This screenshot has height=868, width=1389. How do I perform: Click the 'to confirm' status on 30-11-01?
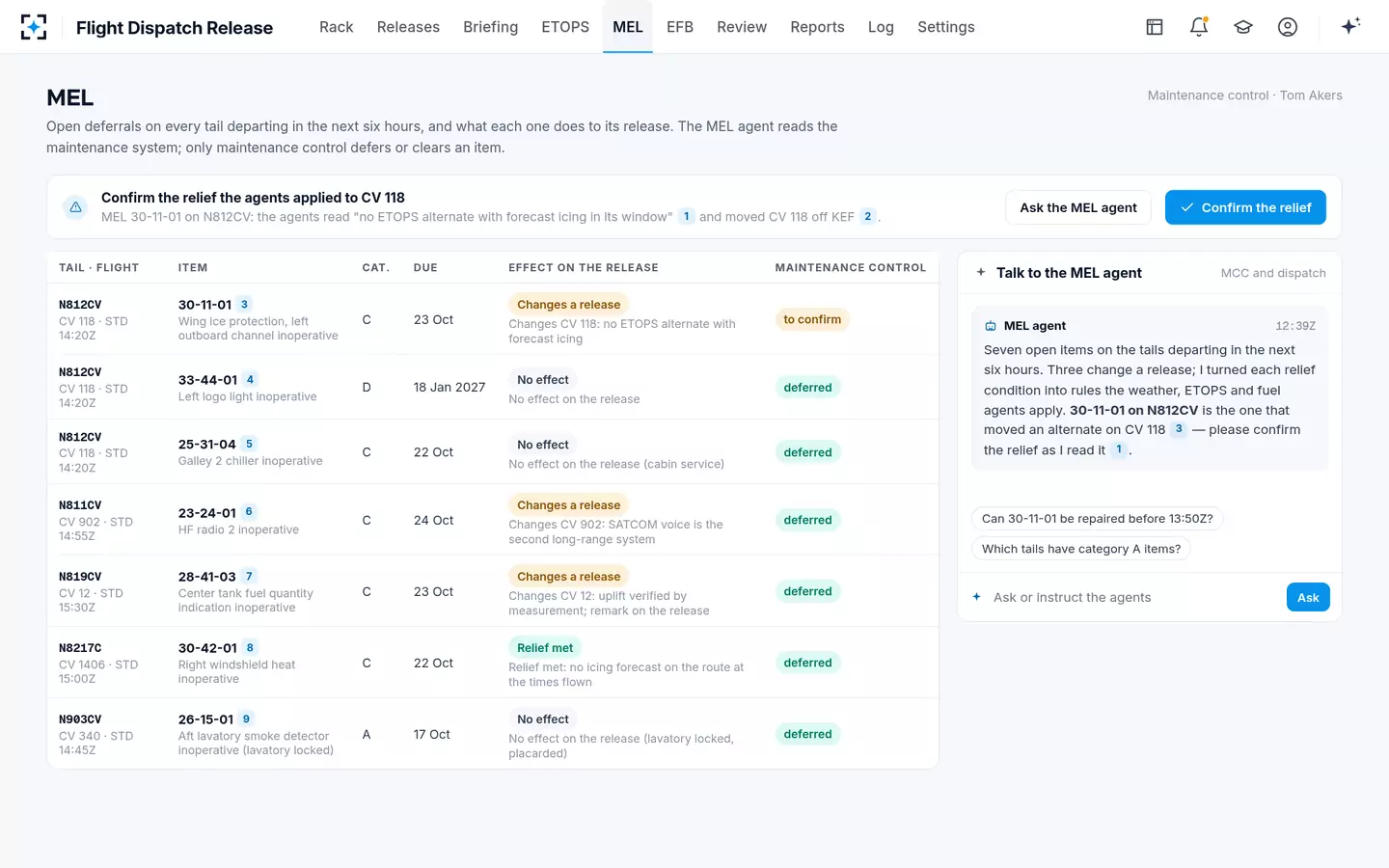coord(812,319)
